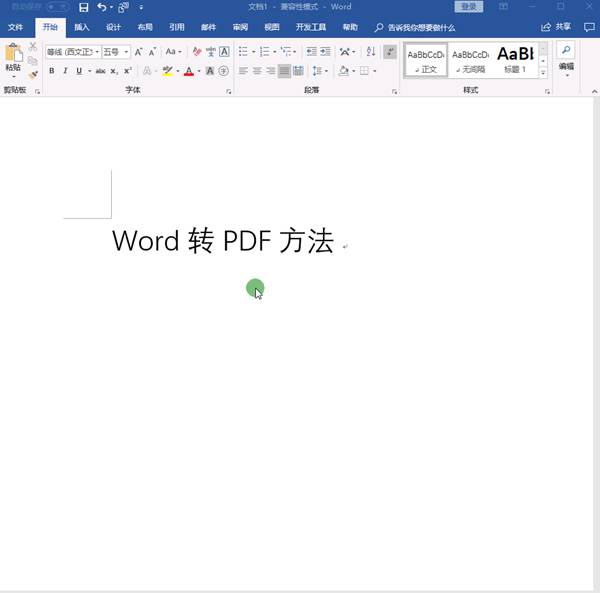Open the font dialog launcher in 字体 group
The width and height of the screenshot is (600, 593).
pos(228,91)
